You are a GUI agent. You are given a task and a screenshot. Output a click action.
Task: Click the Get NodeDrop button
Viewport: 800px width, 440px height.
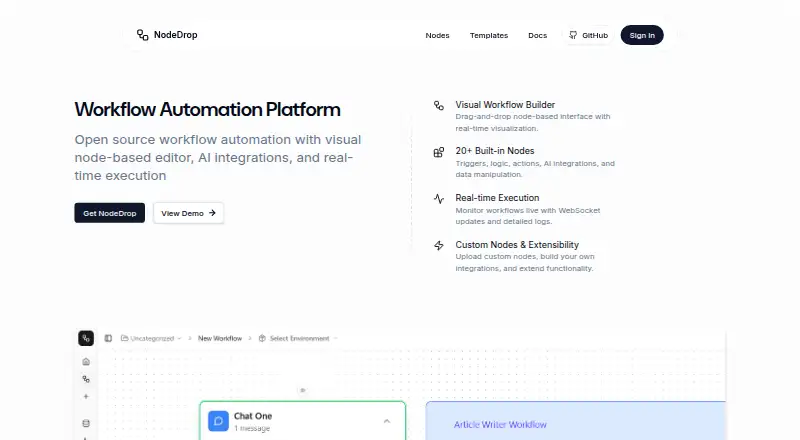point(110,213)
